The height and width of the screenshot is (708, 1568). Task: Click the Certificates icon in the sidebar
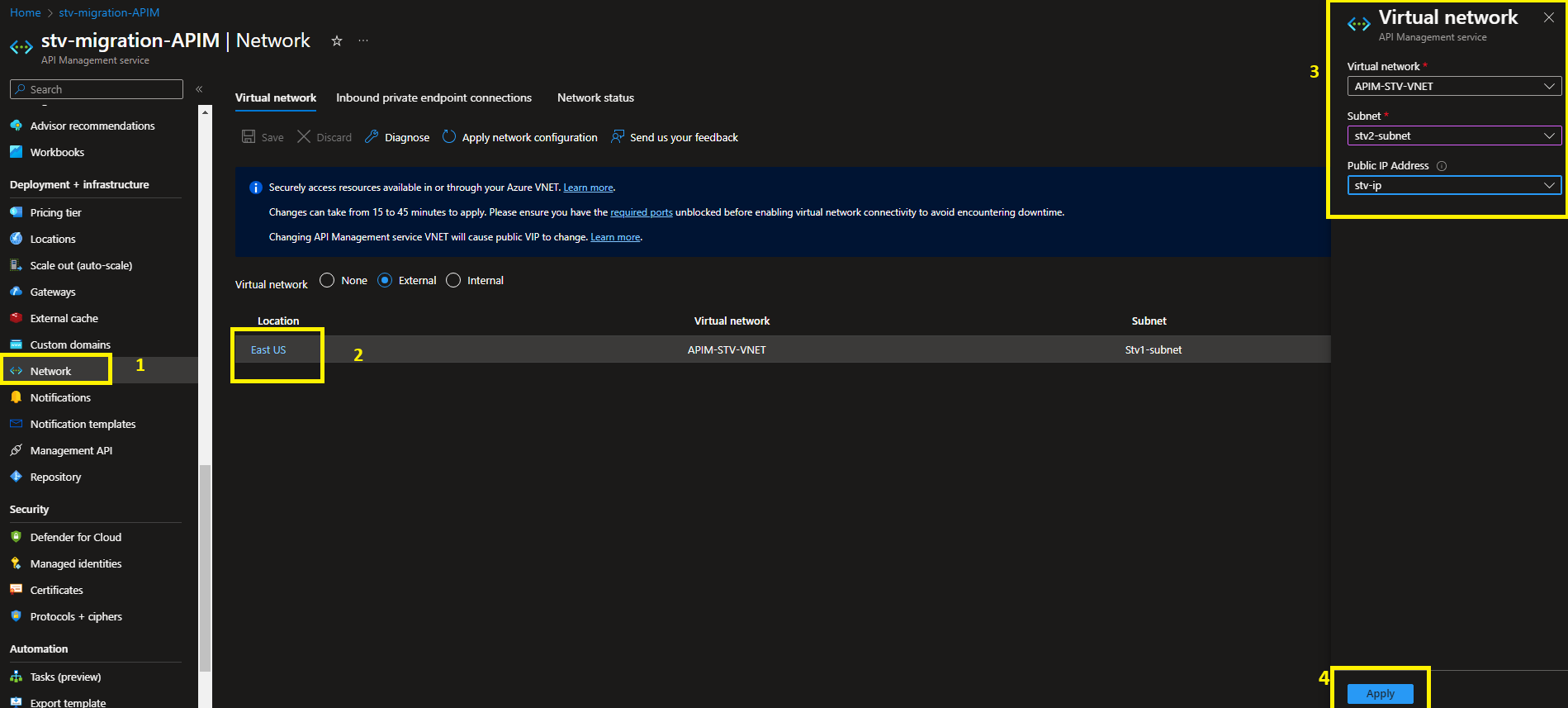tap(16, 590)
